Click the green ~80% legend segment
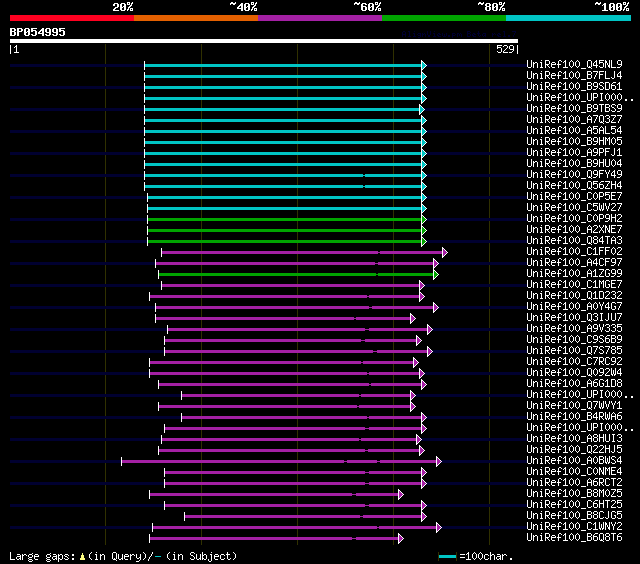Screen dimensions: 640x564 [x=443, y=18]
